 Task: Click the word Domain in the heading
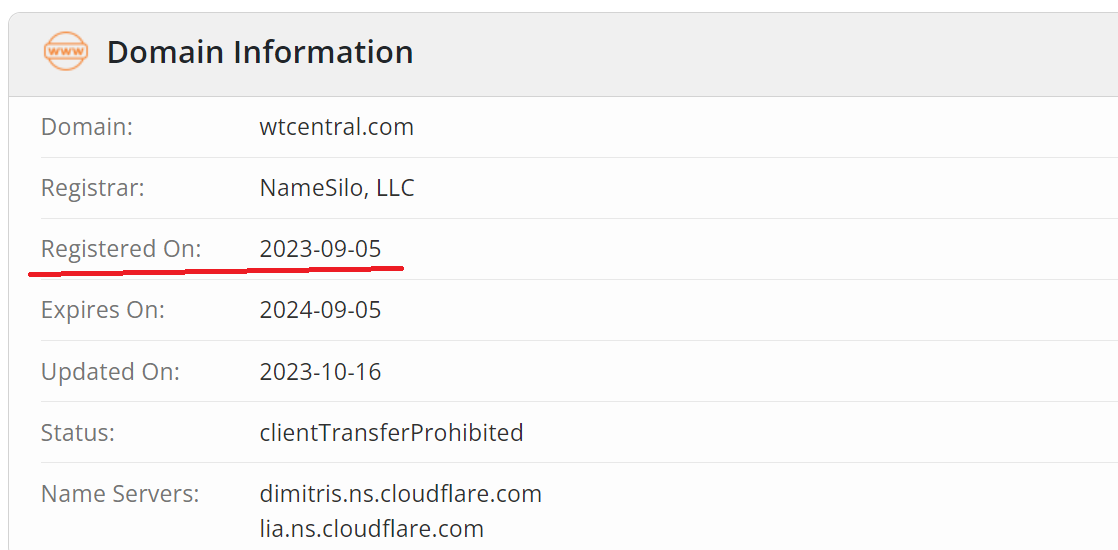point(165,52)
